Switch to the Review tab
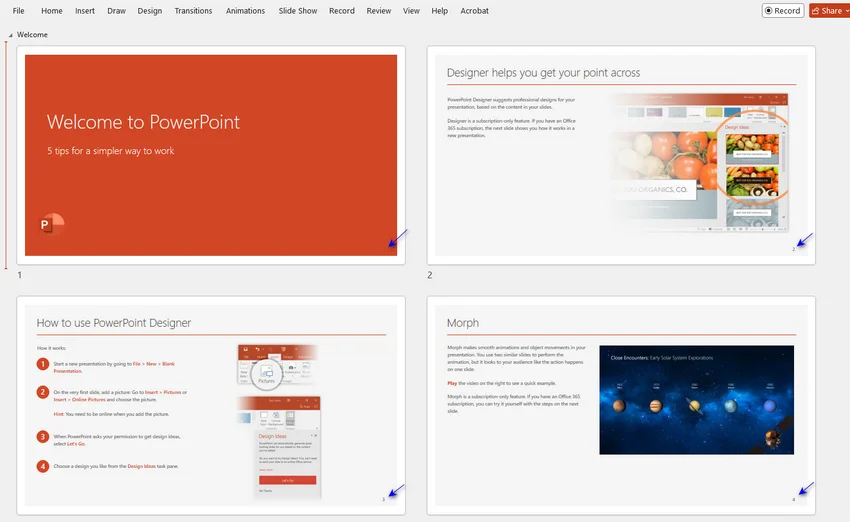Screen dimensions: 850x522 pos(378,11)
